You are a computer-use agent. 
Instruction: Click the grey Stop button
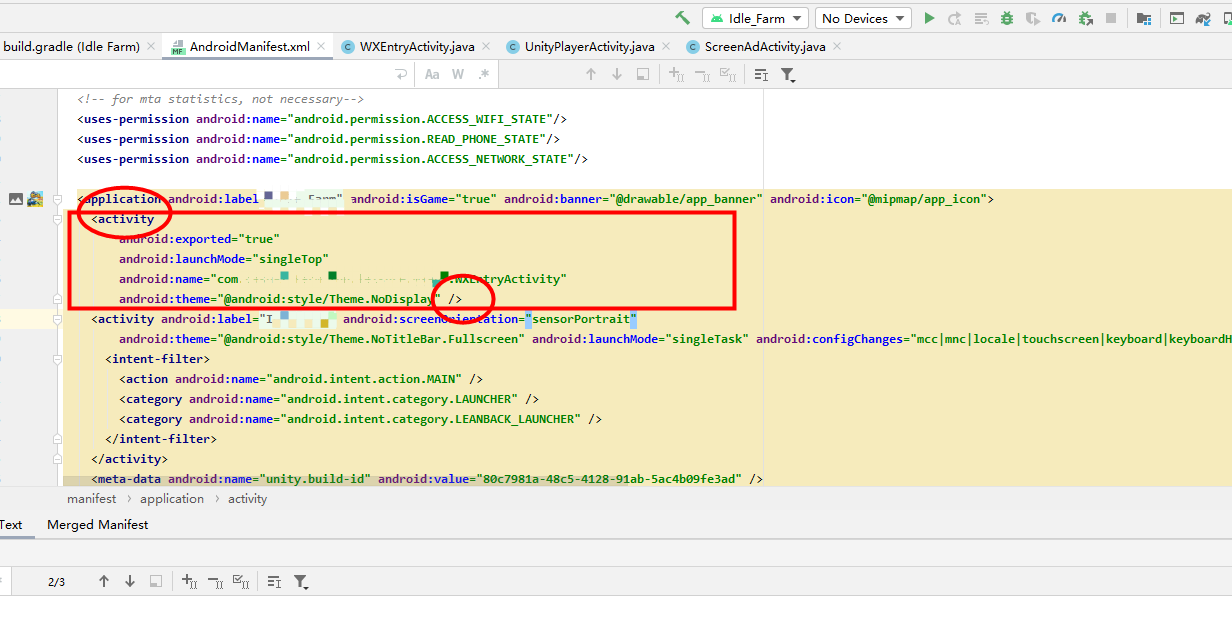[1111, 18]
